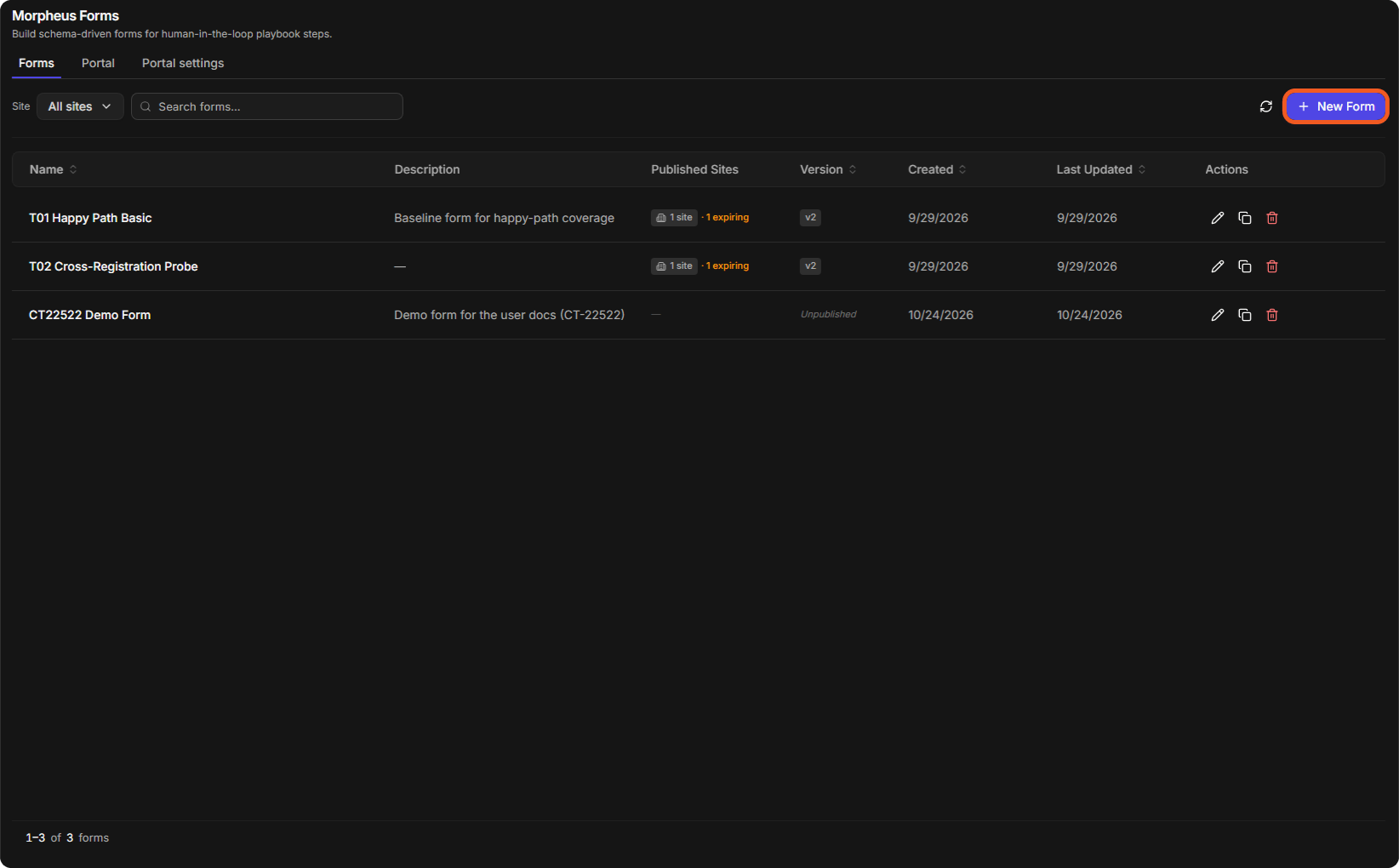Switch to the Forms tab

click(x=37, y=63)
